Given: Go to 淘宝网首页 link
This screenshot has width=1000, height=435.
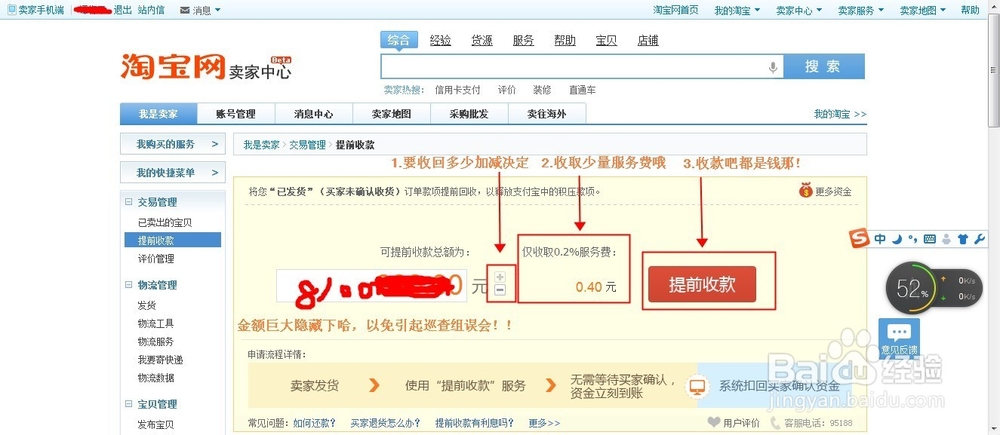Looking at the screenshot, I should click(x=675, y=10).
